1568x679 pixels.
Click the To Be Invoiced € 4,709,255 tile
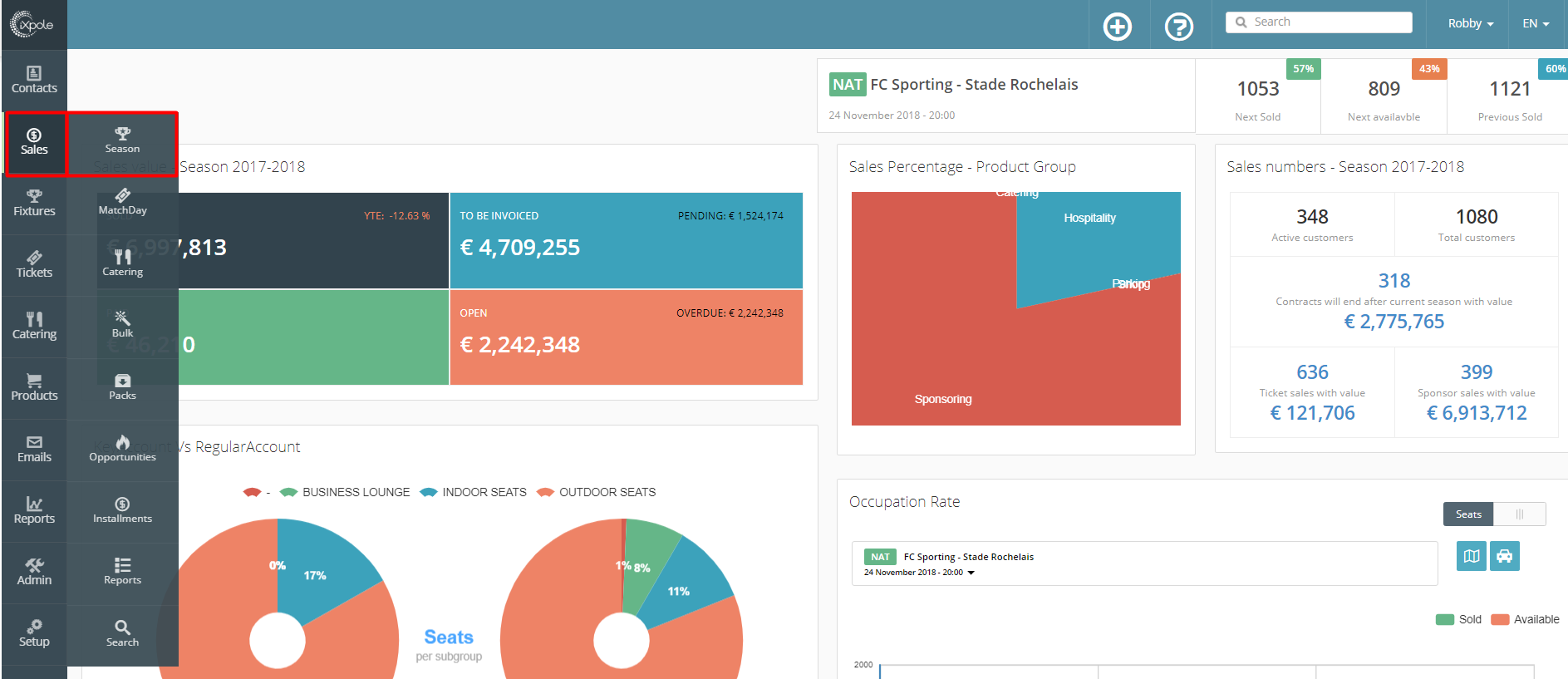(x=627, y=241)
